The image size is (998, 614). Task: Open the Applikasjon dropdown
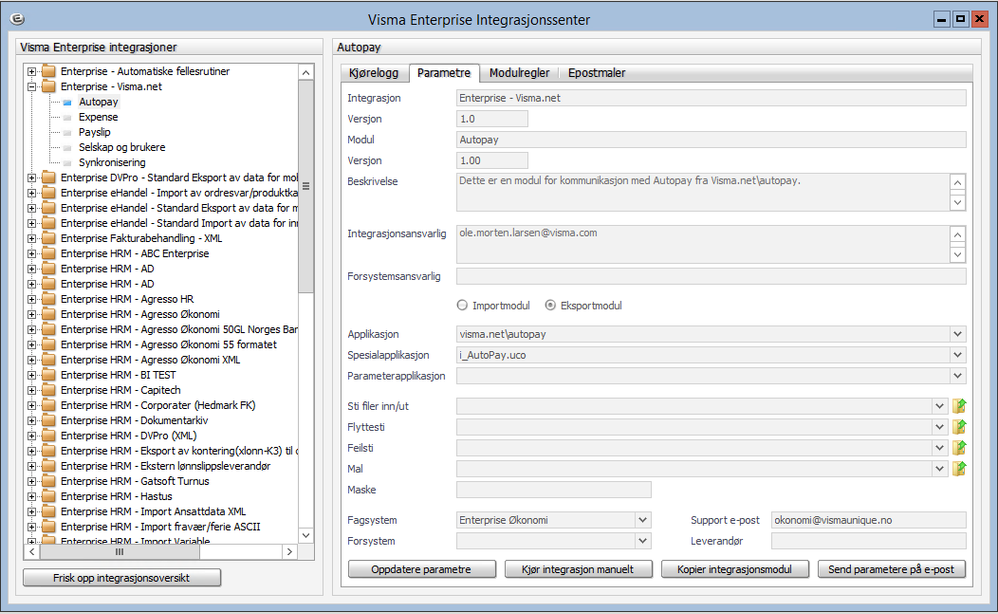point(958,334)
